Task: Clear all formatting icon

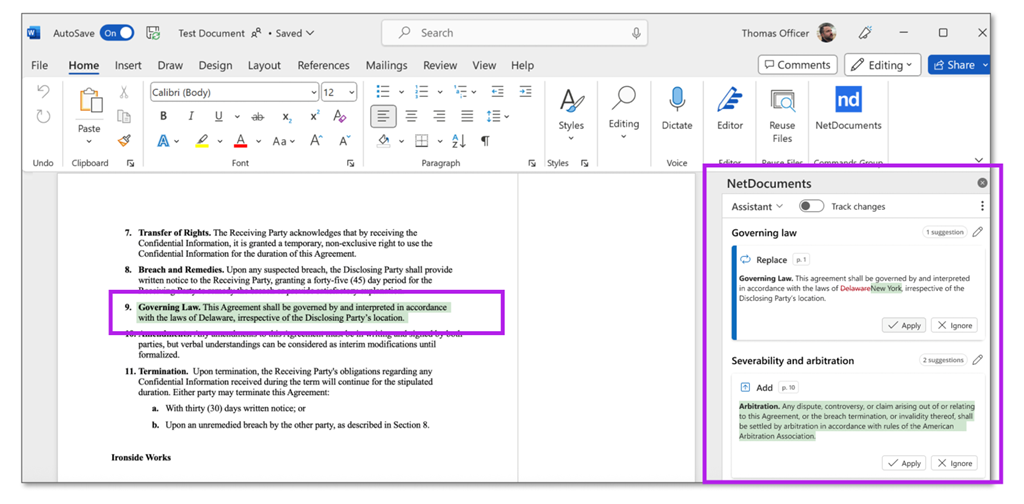Action: [x=340, y=116]
